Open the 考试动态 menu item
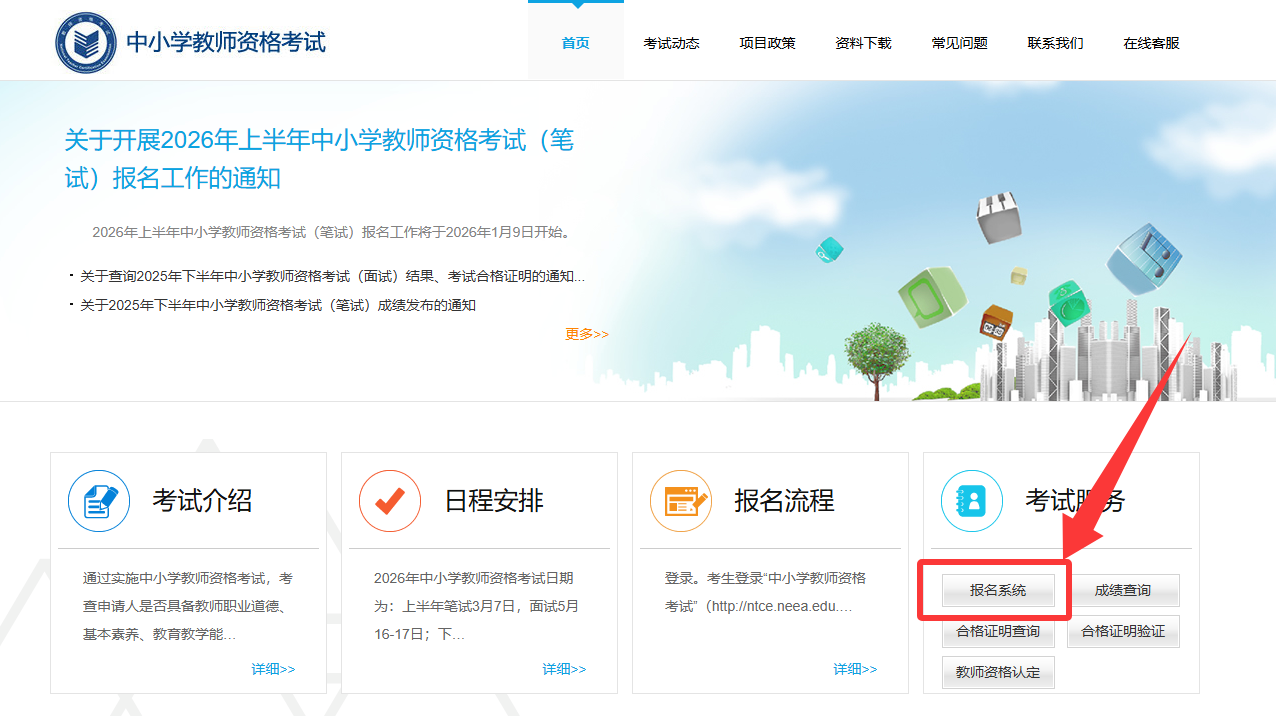This screenshot has width=1276, height=716. click(671, 43)
